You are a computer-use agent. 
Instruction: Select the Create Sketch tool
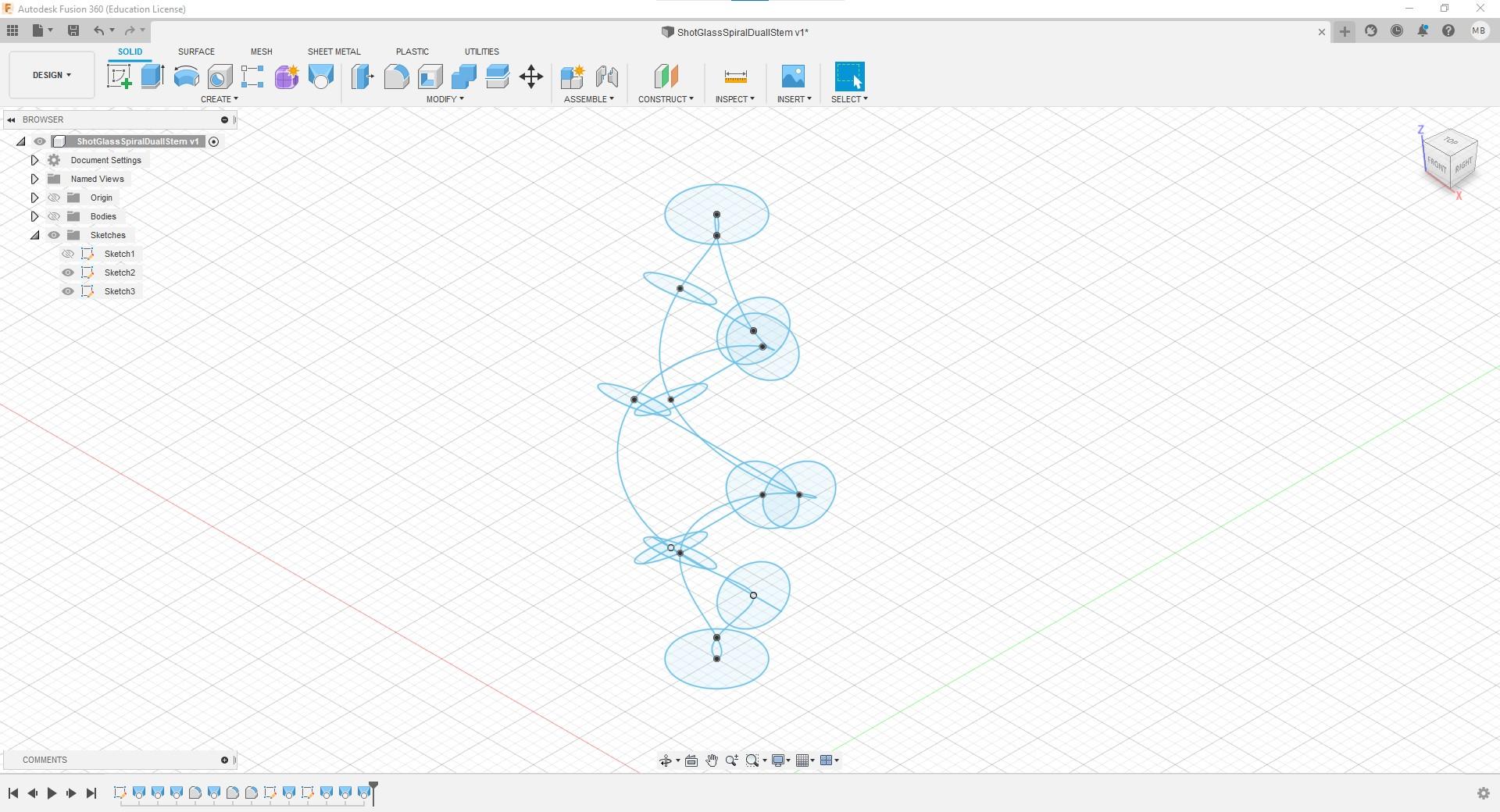click(x=119, y=77)
